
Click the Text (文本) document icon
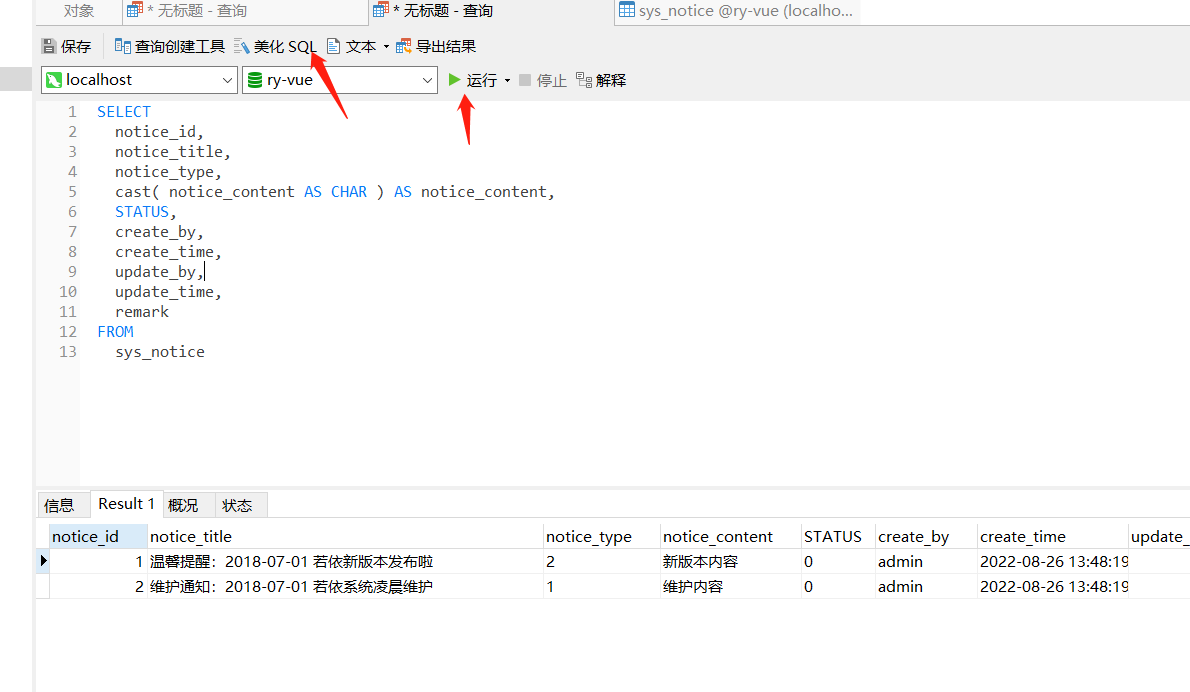[x=334, y=46]
